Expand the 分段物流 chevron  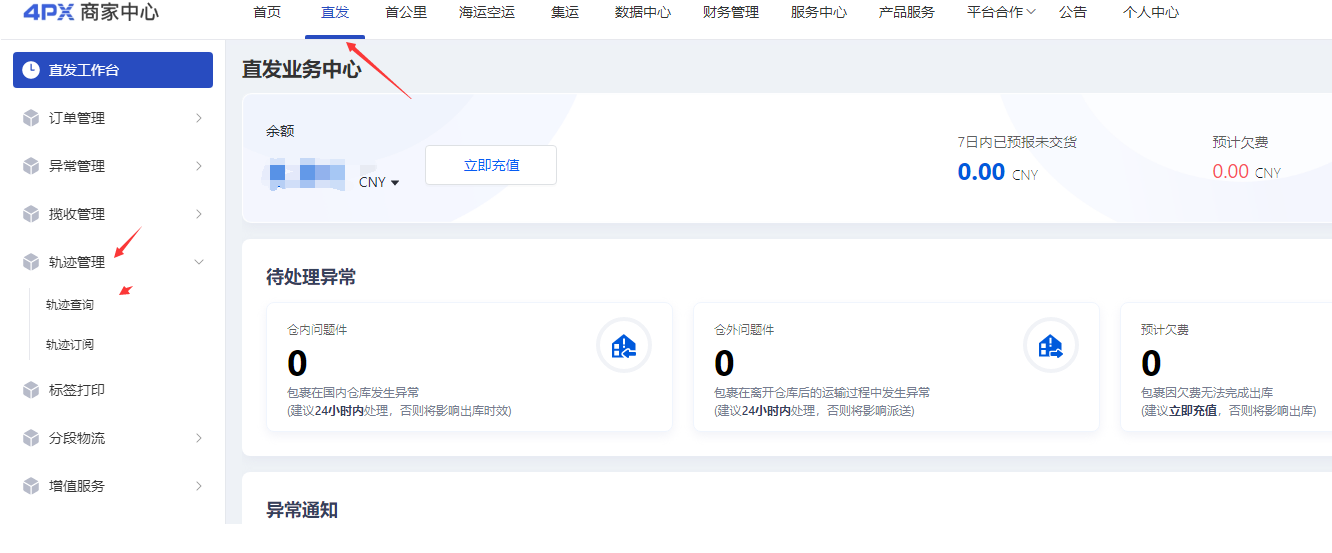tap(198, 438)
